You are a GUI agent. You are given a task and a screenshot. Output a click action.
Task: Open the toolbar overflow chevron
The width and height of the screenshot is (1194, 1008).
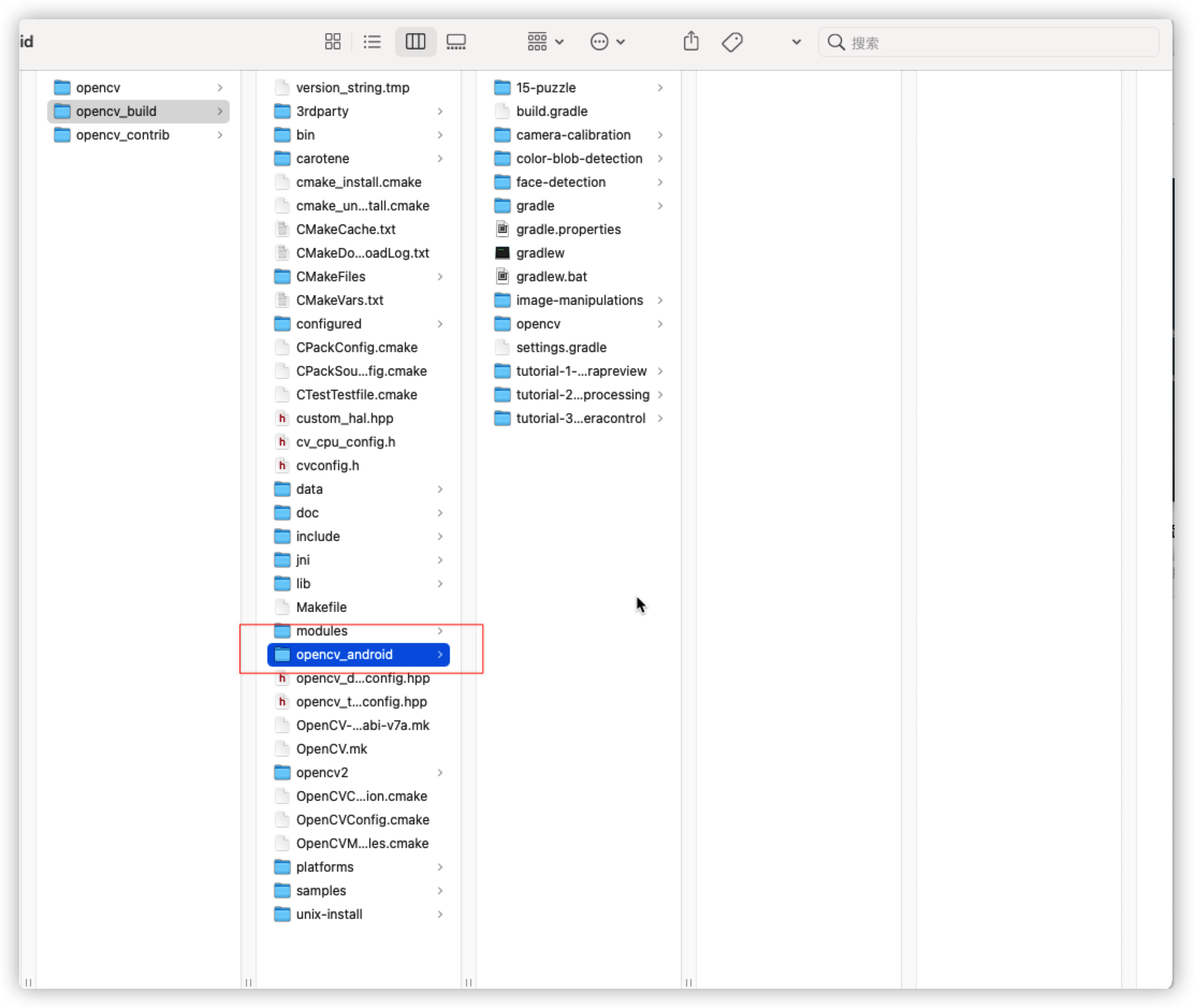pyautogui.click(x=796, y=42)
